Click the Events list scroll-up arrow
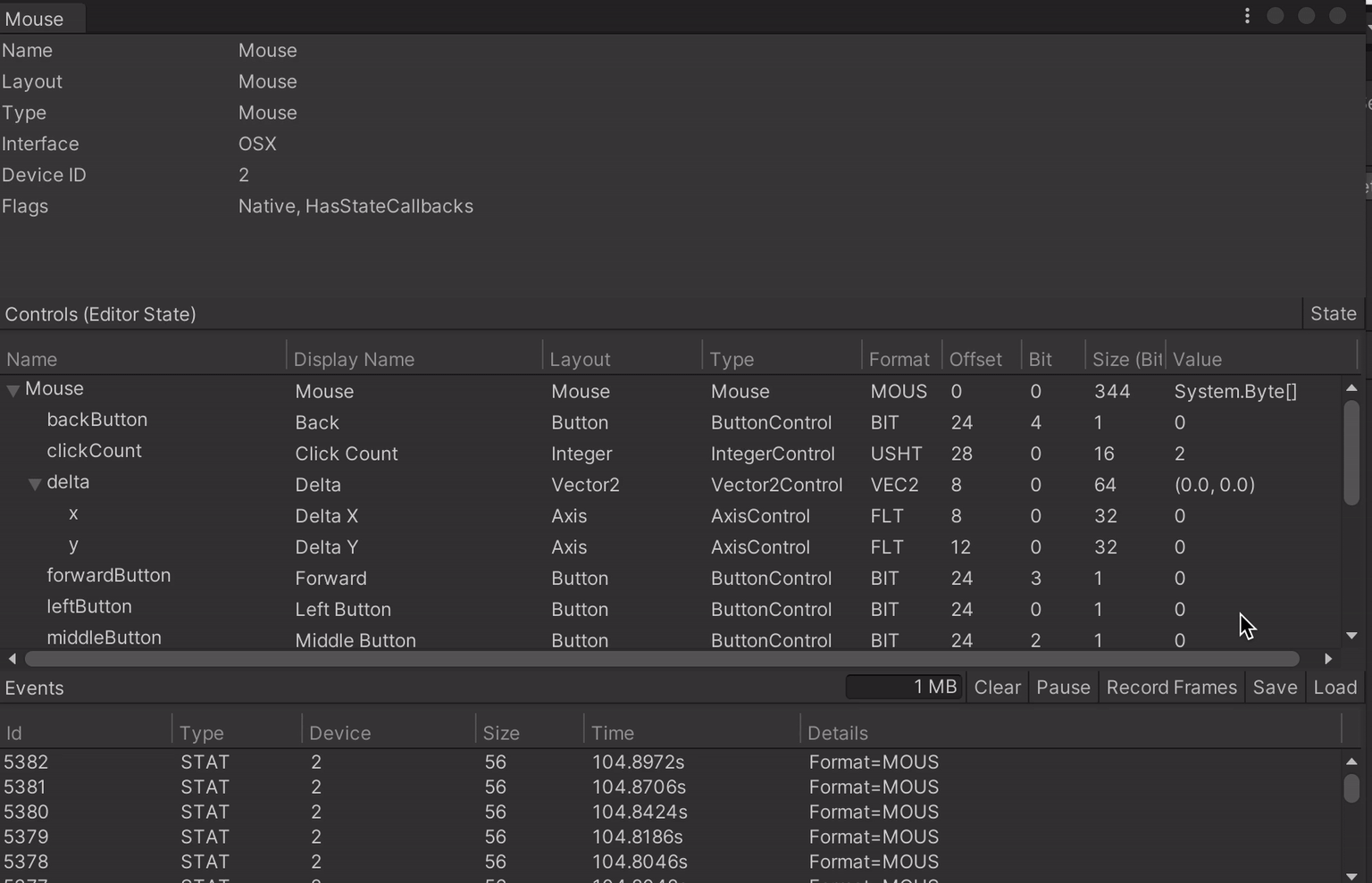The height and width of the screenshot is (883, 1372). coord(1351,762)
